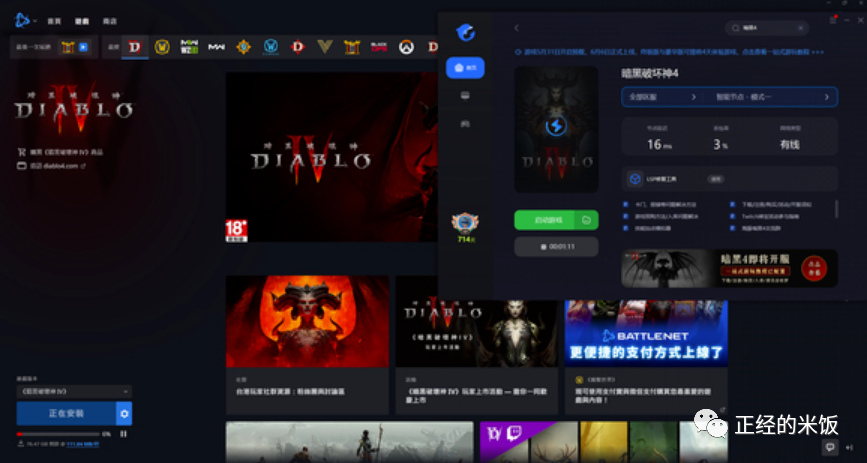Stop acceleration timer button 00:01:11

(556, 247)
